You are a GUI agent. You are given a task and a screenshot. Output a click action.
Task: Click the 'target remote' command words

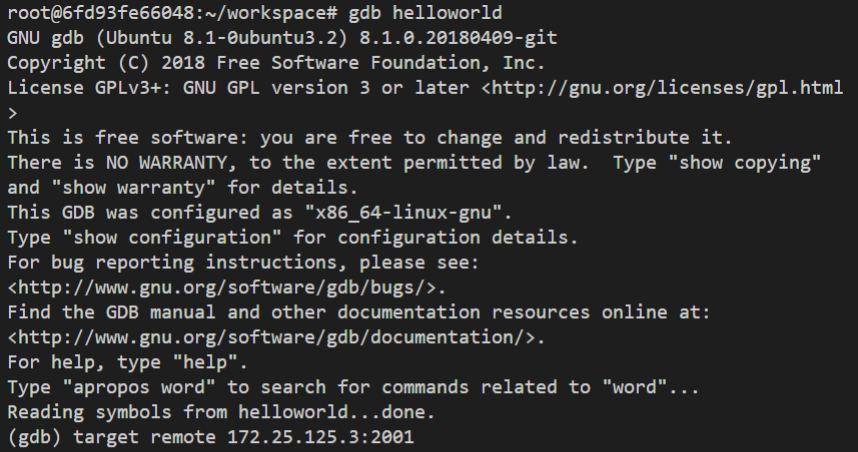coord(144,437)
